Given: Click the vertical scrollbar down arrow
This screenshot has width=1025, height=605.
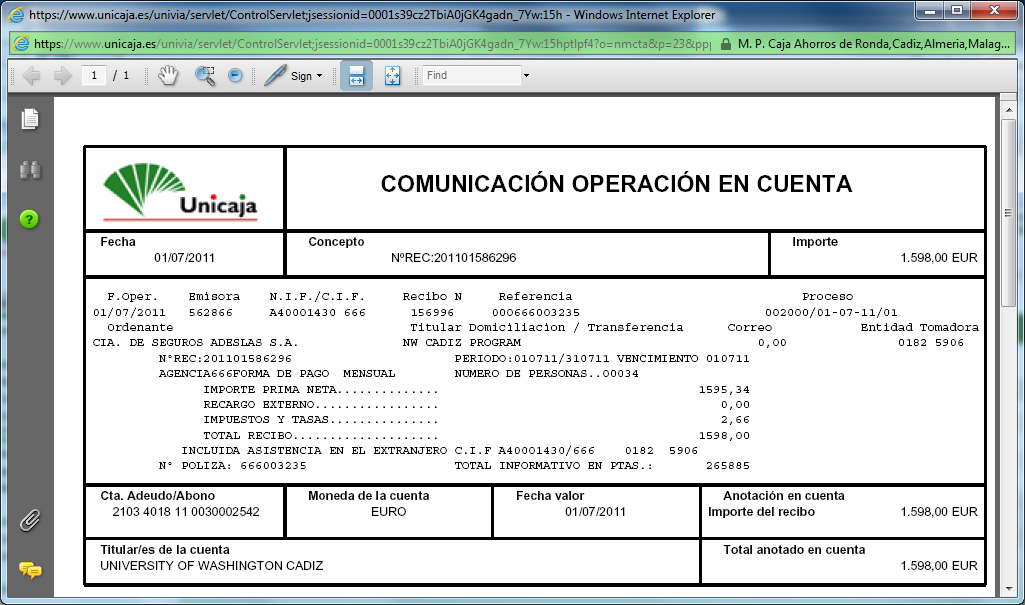Looking at the screenshot, I should point(1009,588).
